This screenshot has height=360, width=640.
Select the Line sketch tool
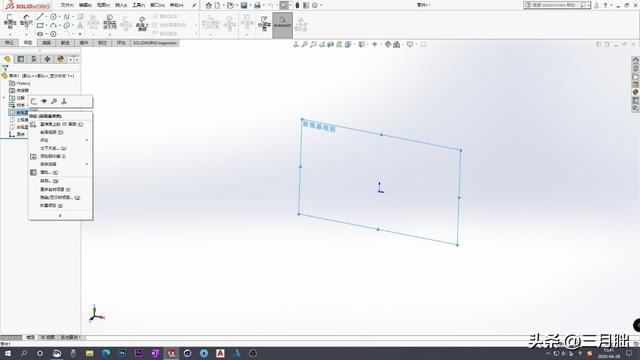pos(40,17)
